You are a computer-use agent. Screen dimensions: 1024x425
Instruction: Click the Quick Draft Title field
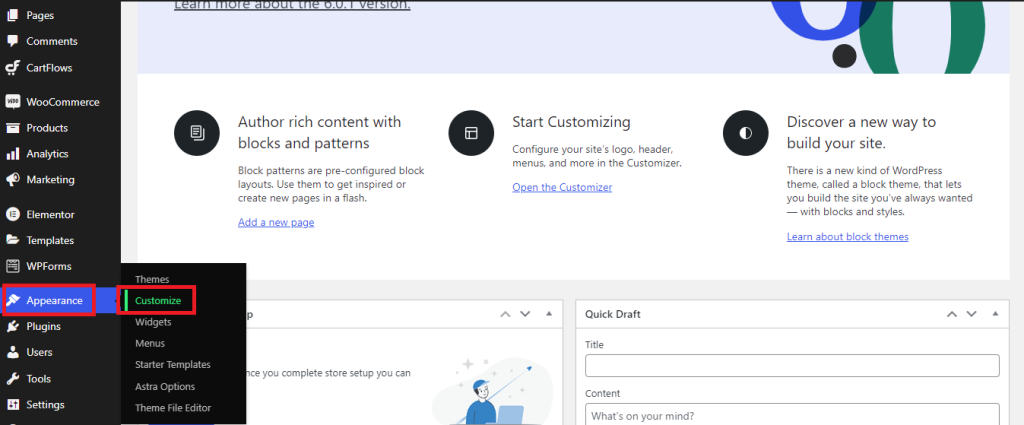[792, 365]
